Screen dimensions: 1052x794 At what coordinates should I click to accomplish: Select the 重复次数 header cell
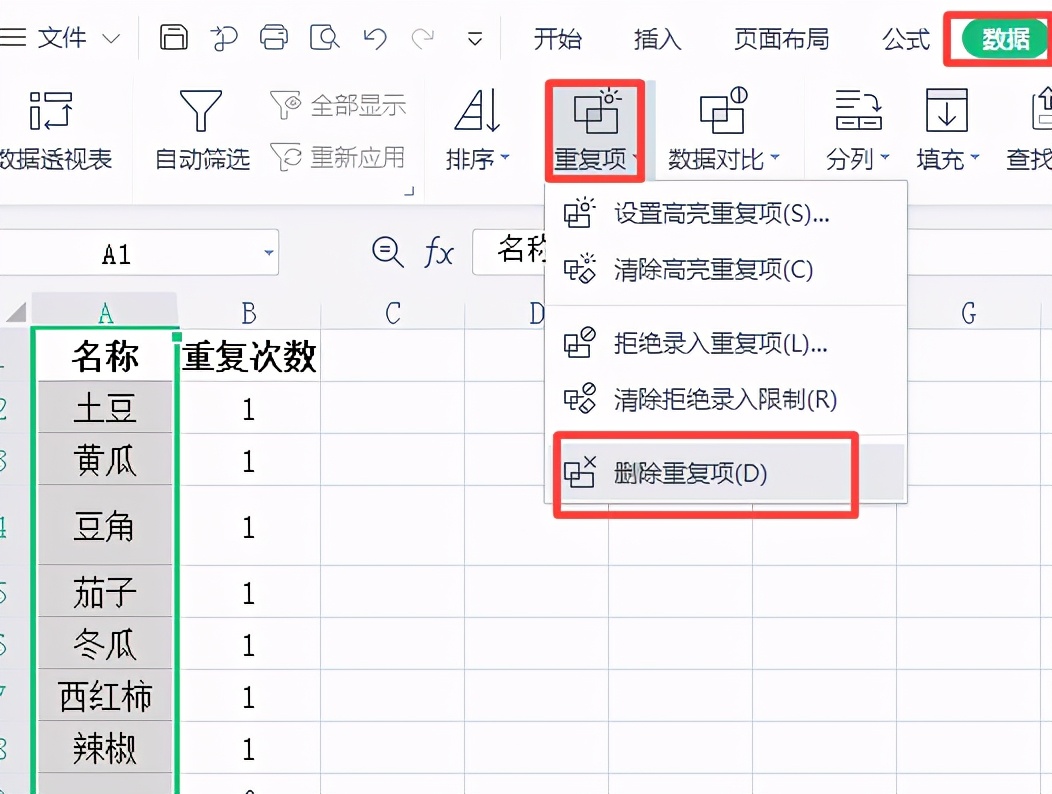click(249, 356)
